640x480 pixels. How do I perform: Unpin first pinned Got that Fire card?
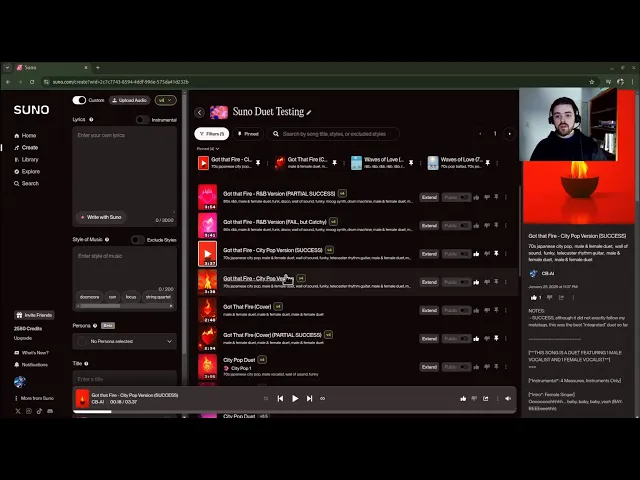click(258, 163)
